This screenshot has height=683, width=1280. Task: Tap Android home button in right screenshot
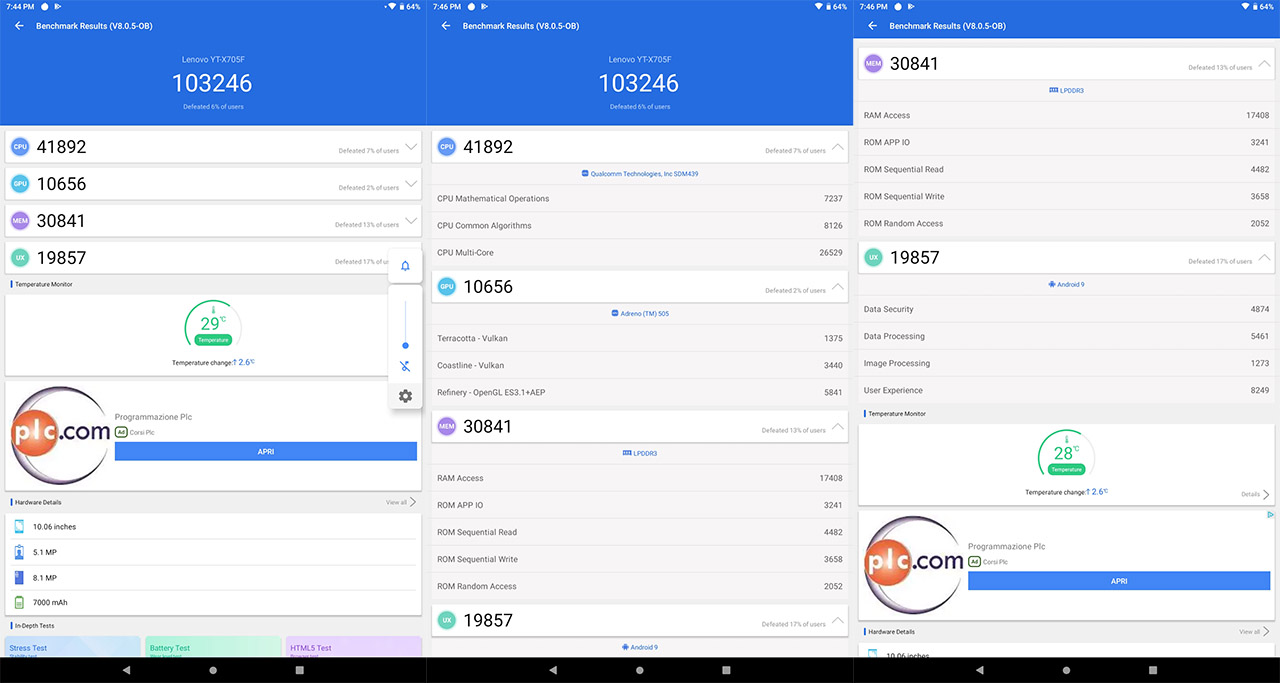(1067, 670)
